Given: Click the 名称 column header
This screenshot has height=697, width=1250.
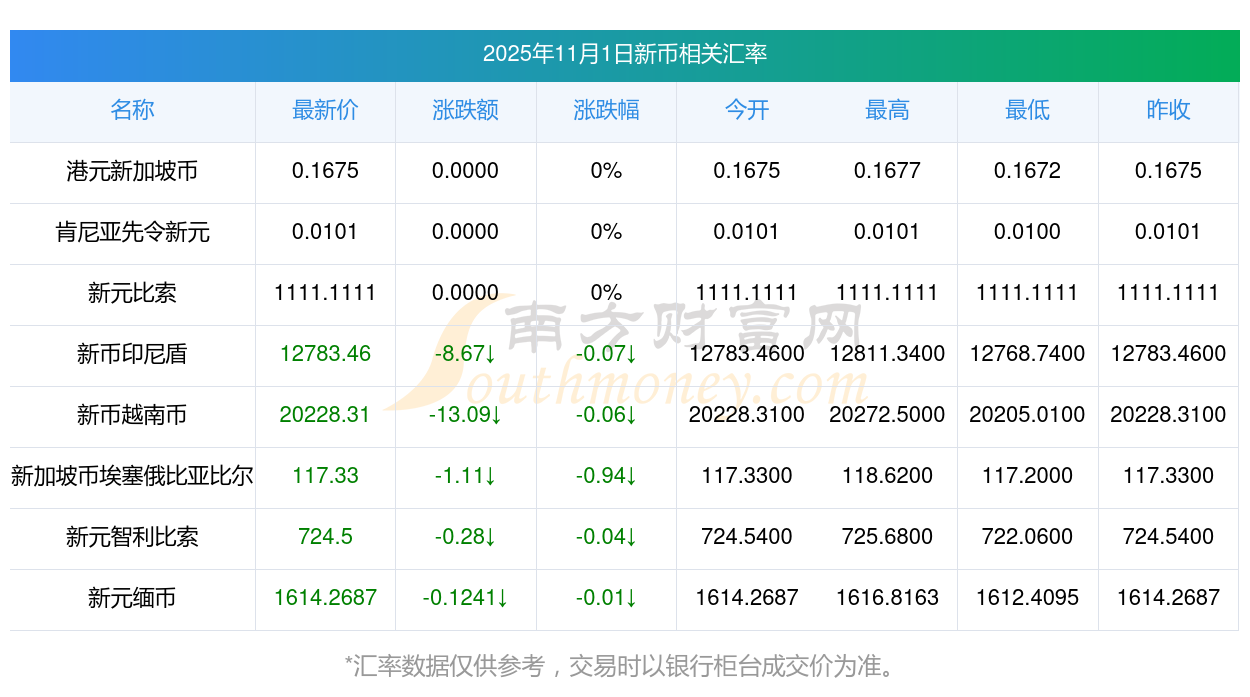Looking at the screenshot, I should tap(132, 111).
